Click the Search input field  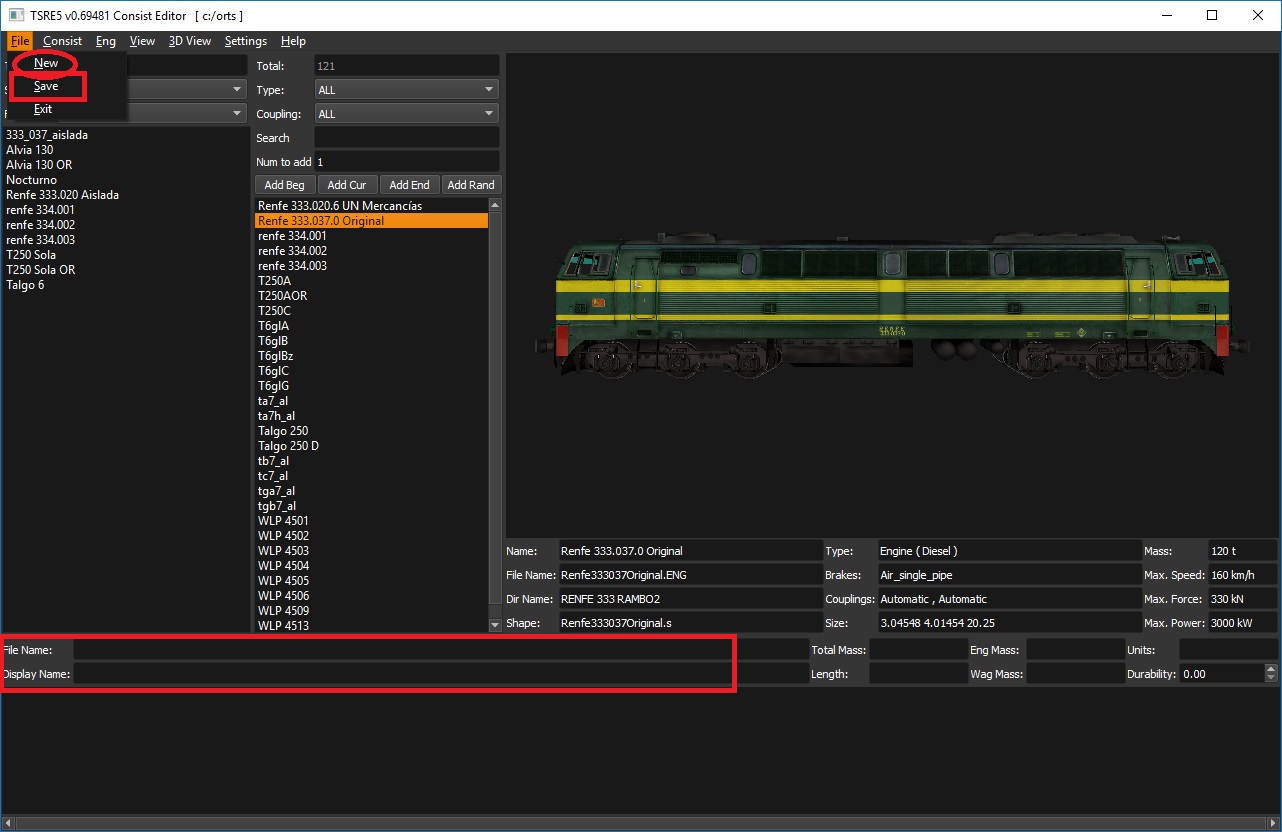coord(406,138)
